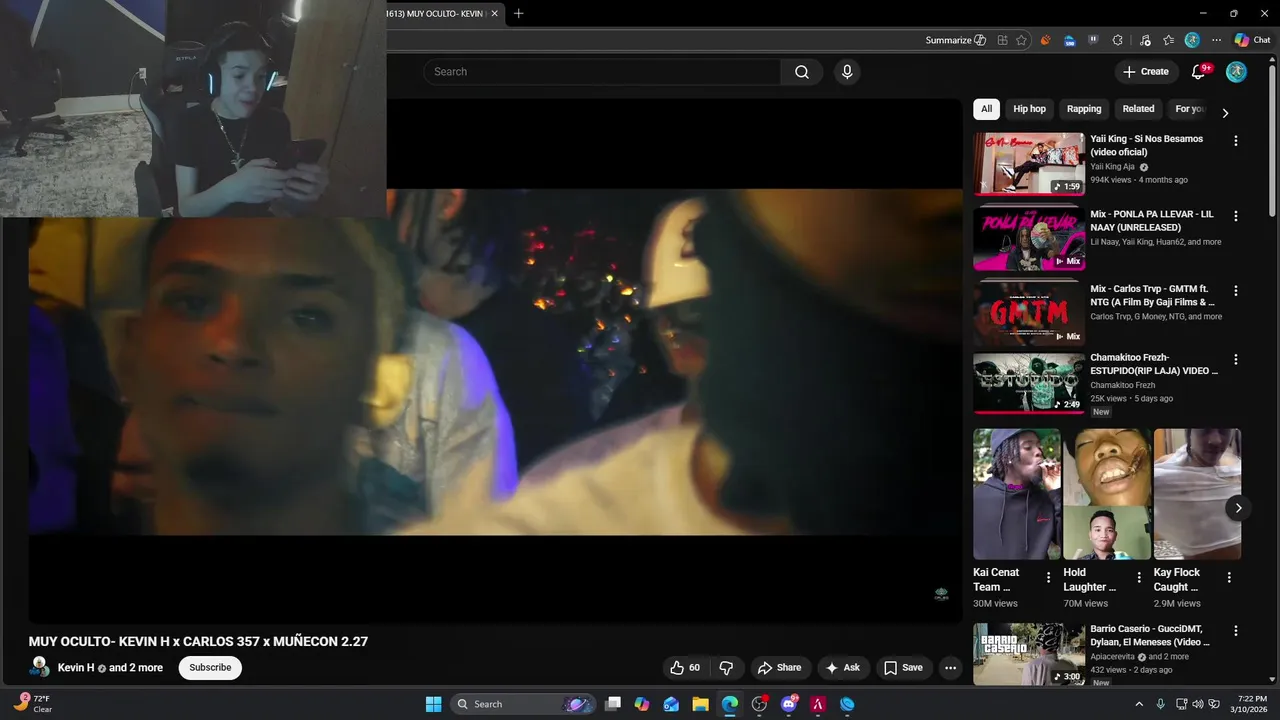Dislike the video with thumbs-down icon
The width and height of the screenshot is (1280, 720).
[728, 667]
